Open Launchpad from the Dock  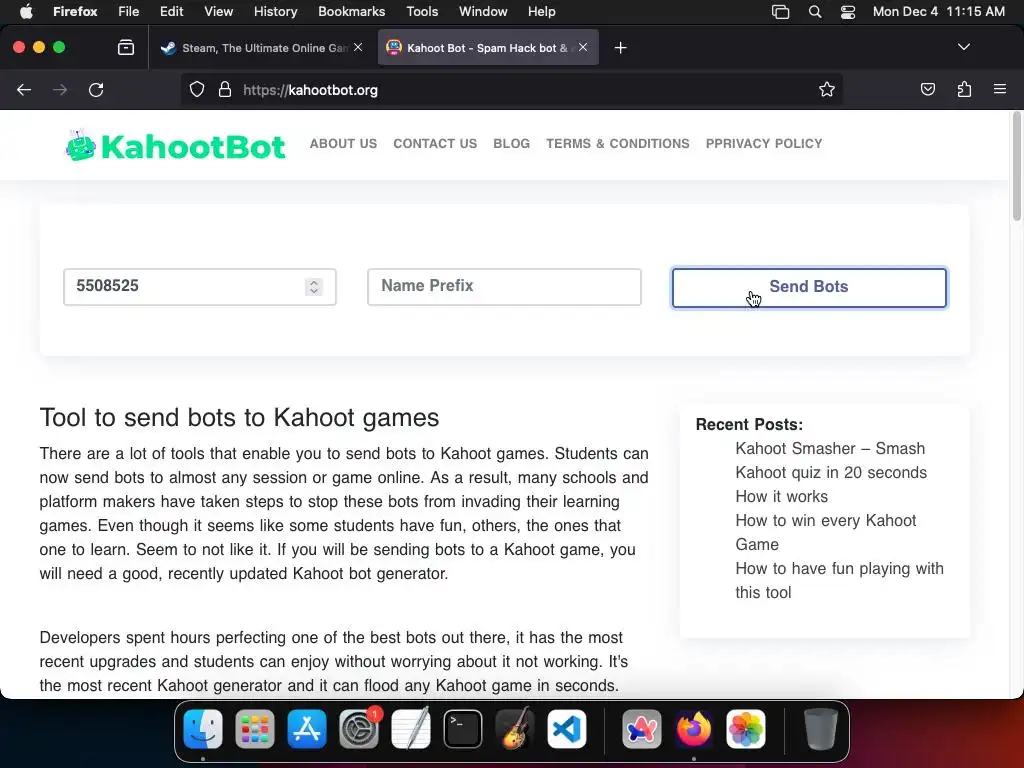point(255,729)
